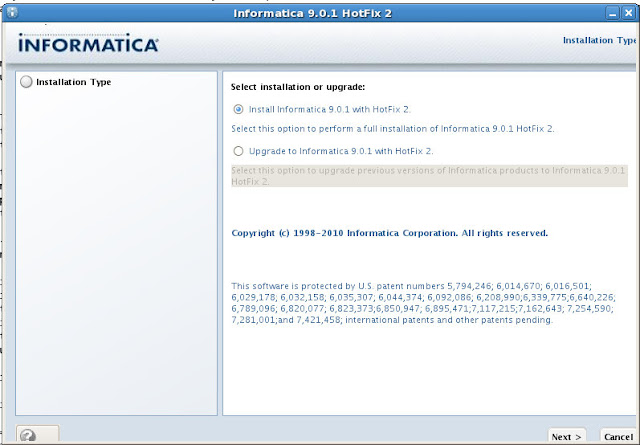
Task: Click the U.S. patent numbers paragraph
Action: point(423,303)
